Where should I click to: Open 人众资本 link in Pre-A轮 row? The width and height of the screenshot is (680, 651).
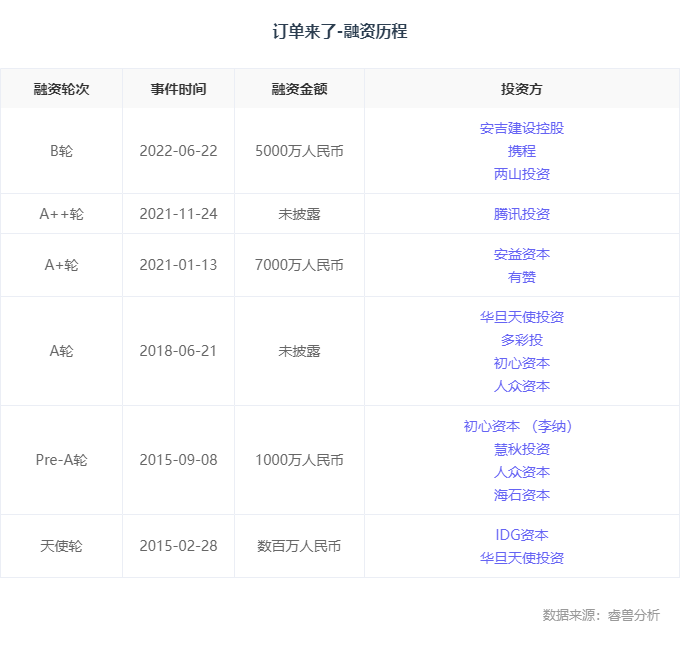click(x=522, y=472)
